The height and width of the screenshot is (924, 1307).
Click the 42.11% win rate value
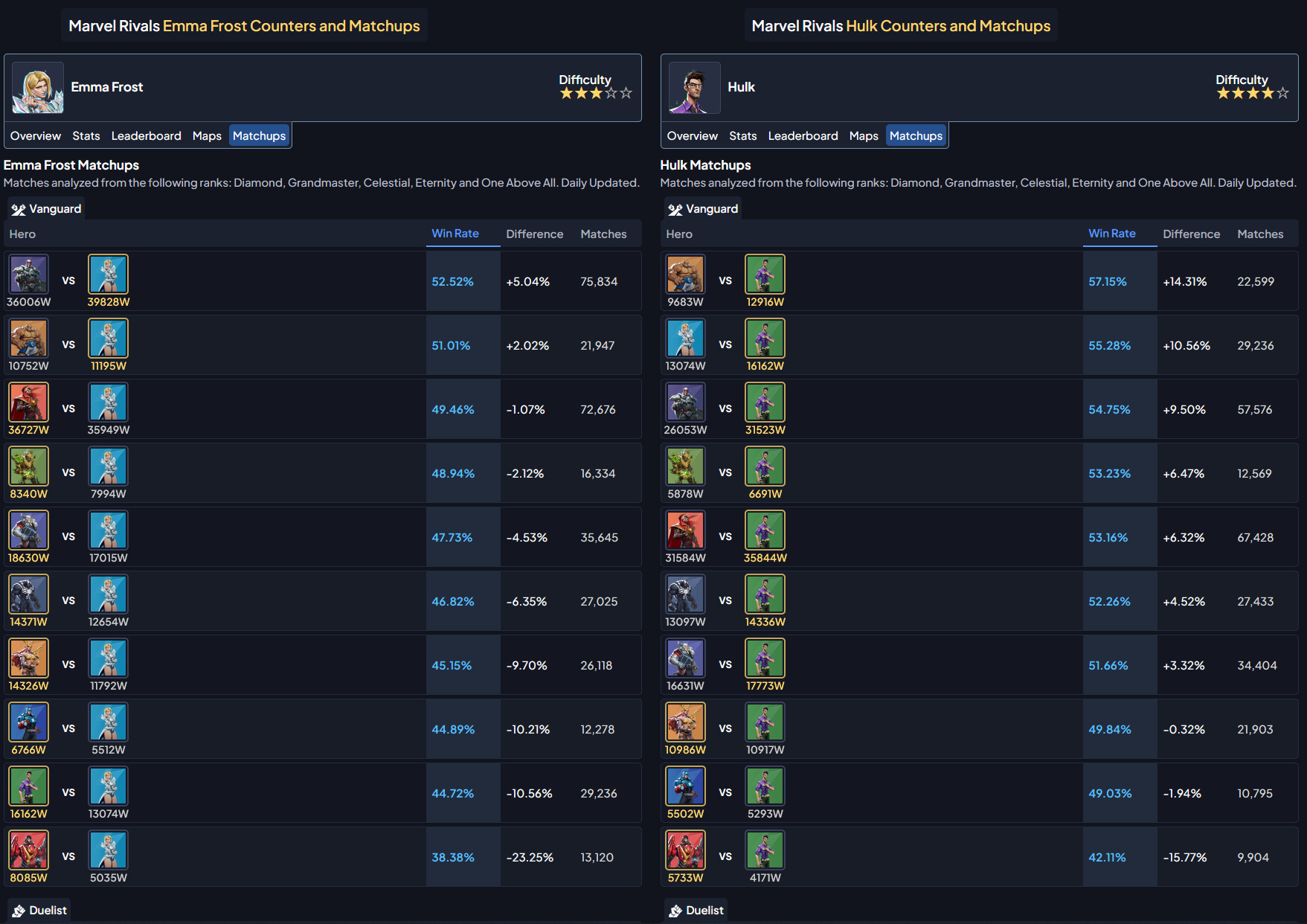tap(1107, 858)
